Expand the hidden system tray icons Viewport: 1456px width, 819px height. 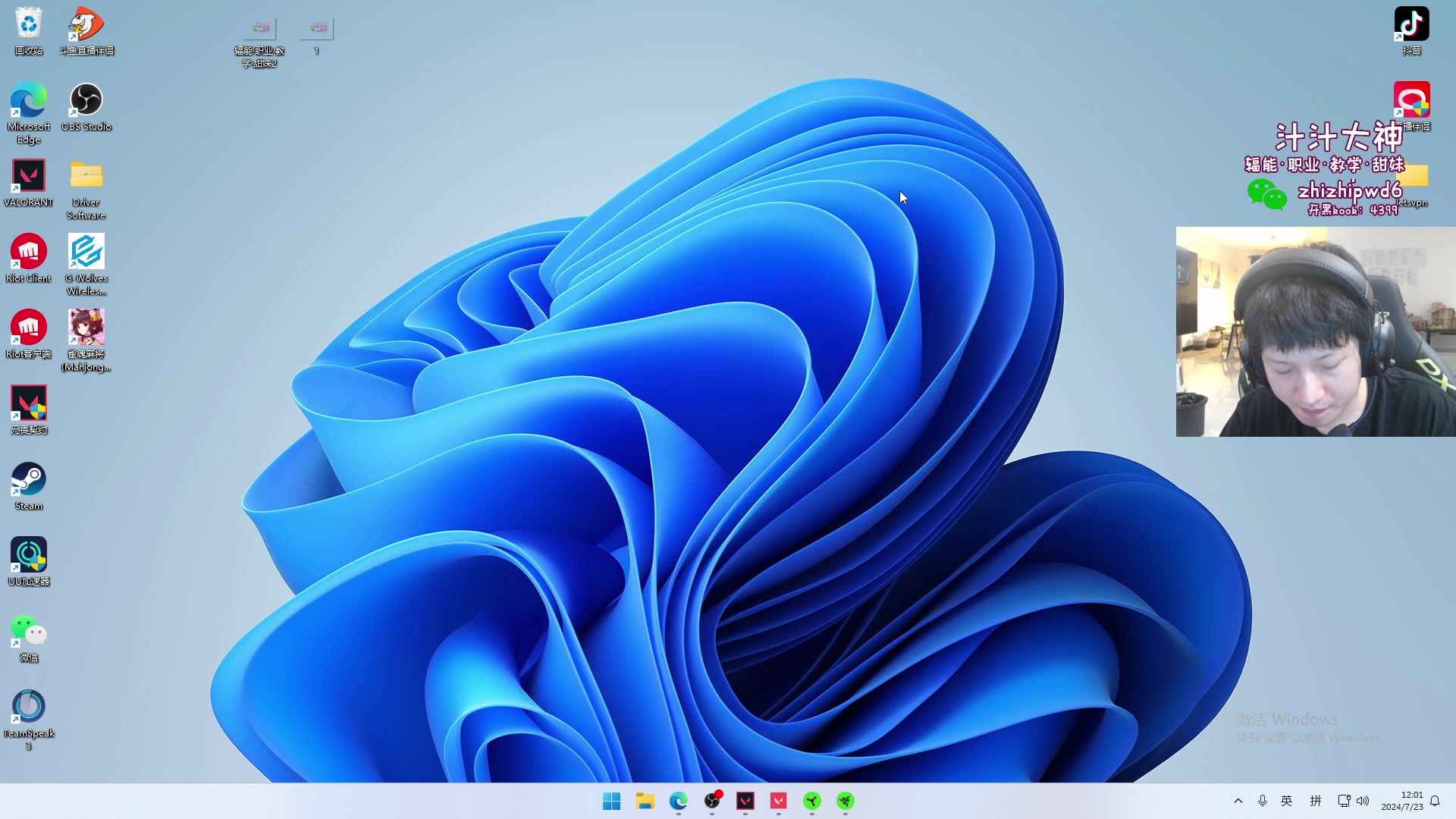pos(1238,801)
